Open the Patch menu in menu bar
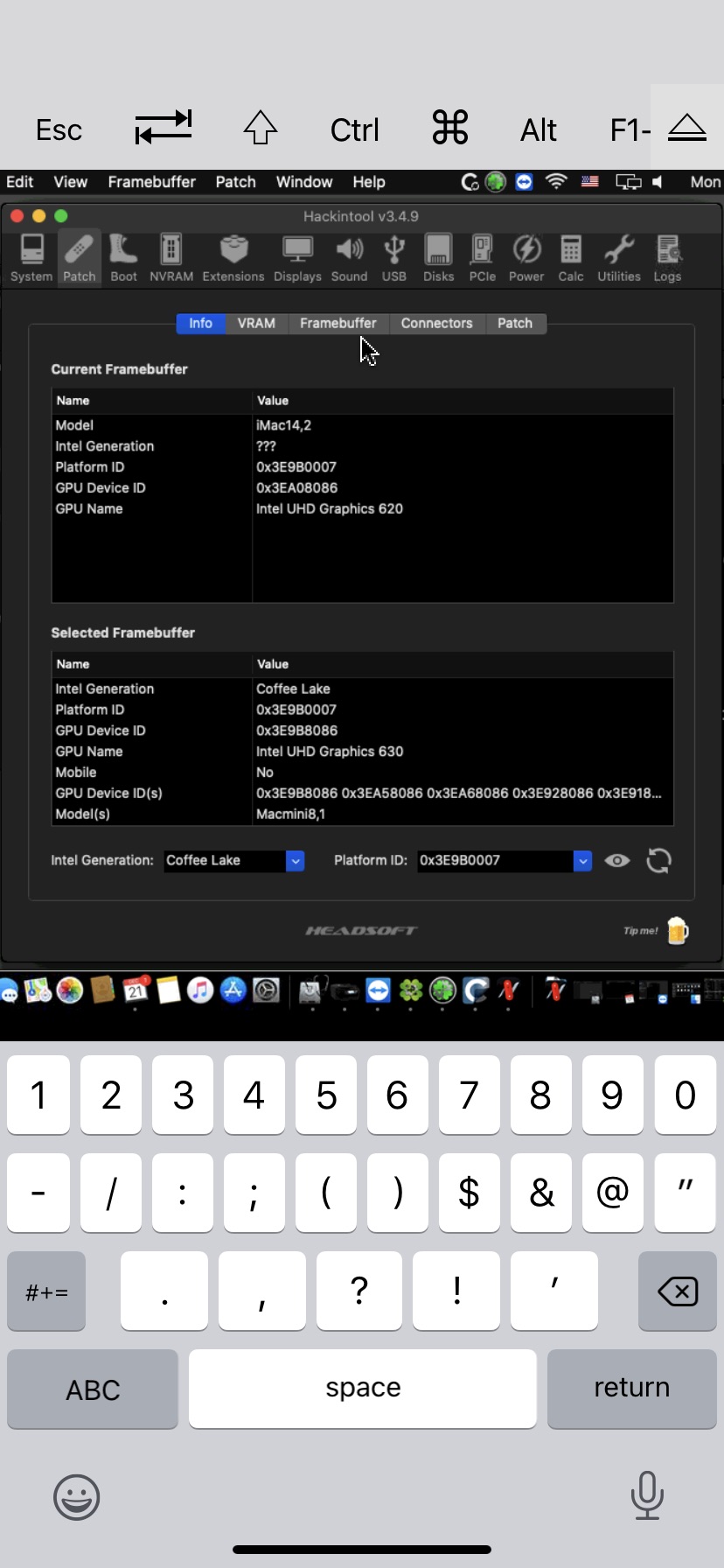724x1568 pixels. (x=235, y=182)
